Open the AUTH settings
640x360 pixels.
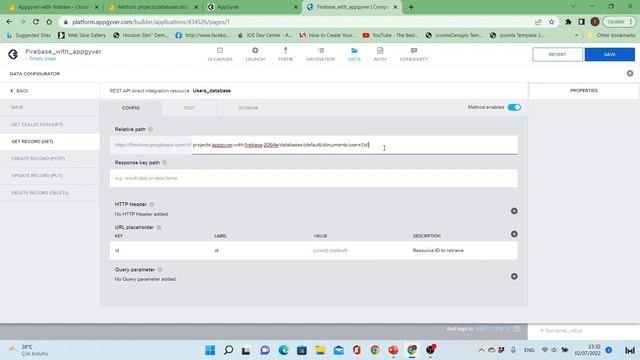point(380,54)
